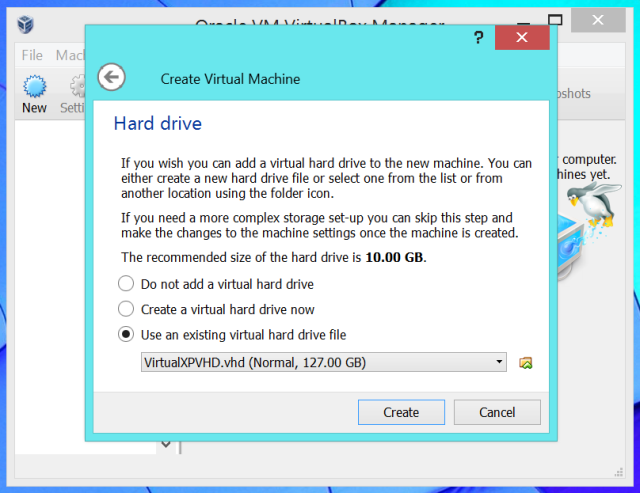
Task: Maximize the VirtualBox Manager window
Action: coord(555,20)
